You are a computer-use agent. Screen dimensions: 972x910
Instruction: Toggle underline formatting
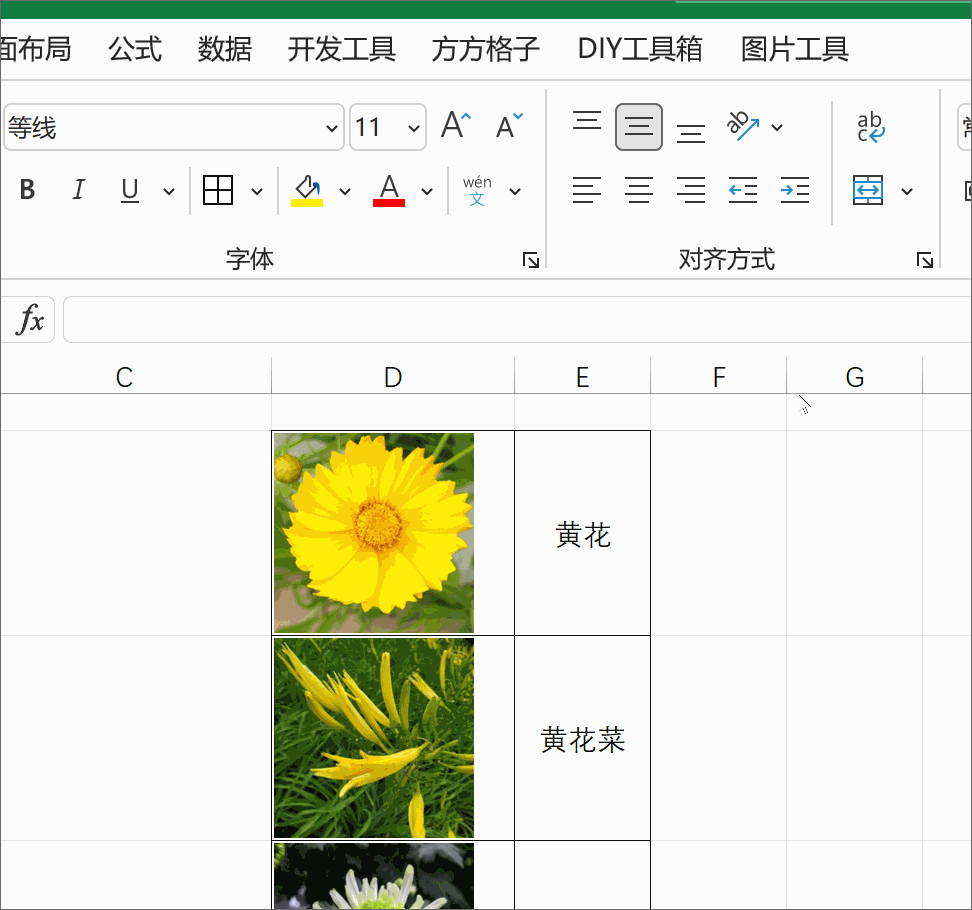click(130, 190)
